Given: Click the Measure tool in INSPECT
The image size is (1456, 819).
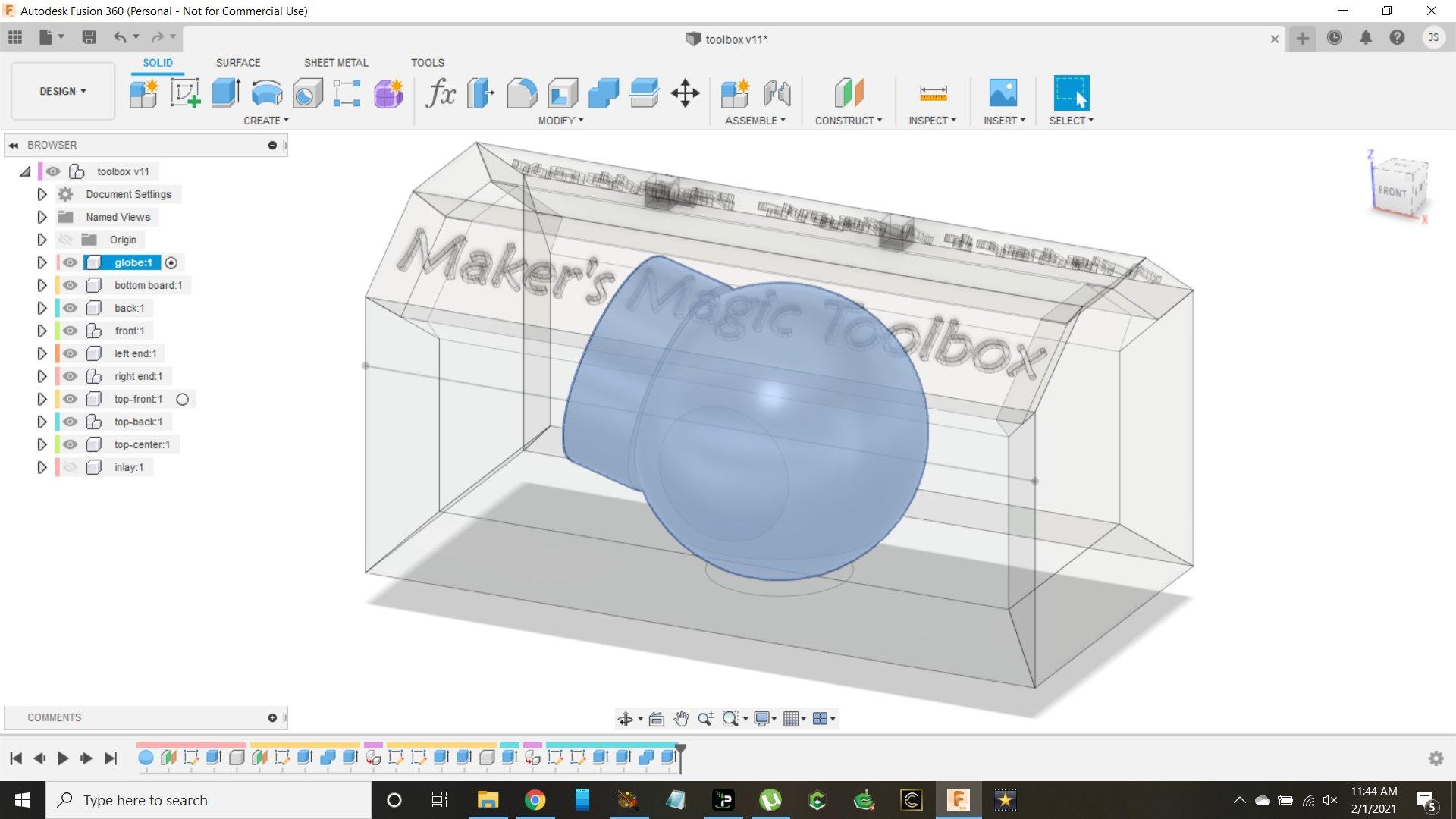Looking at the screenshot, I should coord(931,92).
